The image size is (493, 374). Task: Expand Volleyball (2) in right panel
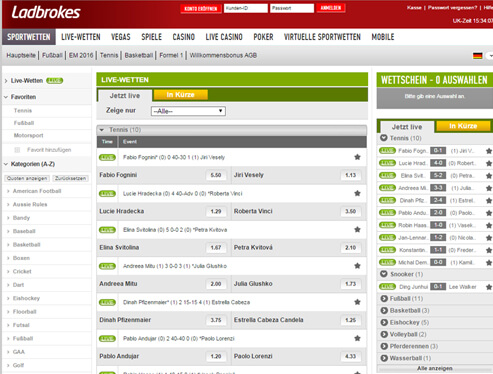(x=384, y=334)
